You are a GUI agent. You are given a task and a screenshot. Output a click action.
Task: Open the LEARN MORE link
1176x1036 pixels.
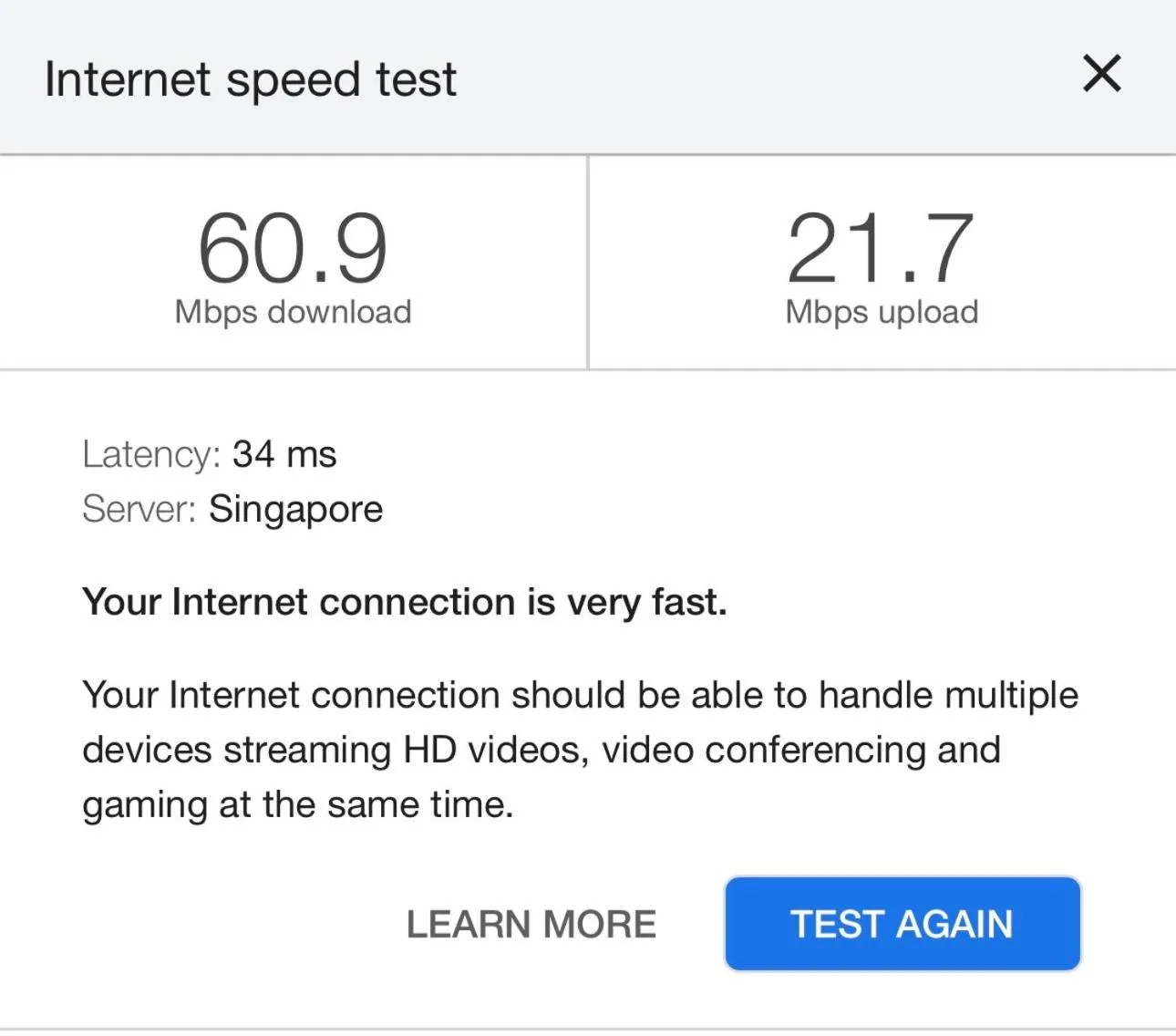pyautogui.click(x=531, y=924)
